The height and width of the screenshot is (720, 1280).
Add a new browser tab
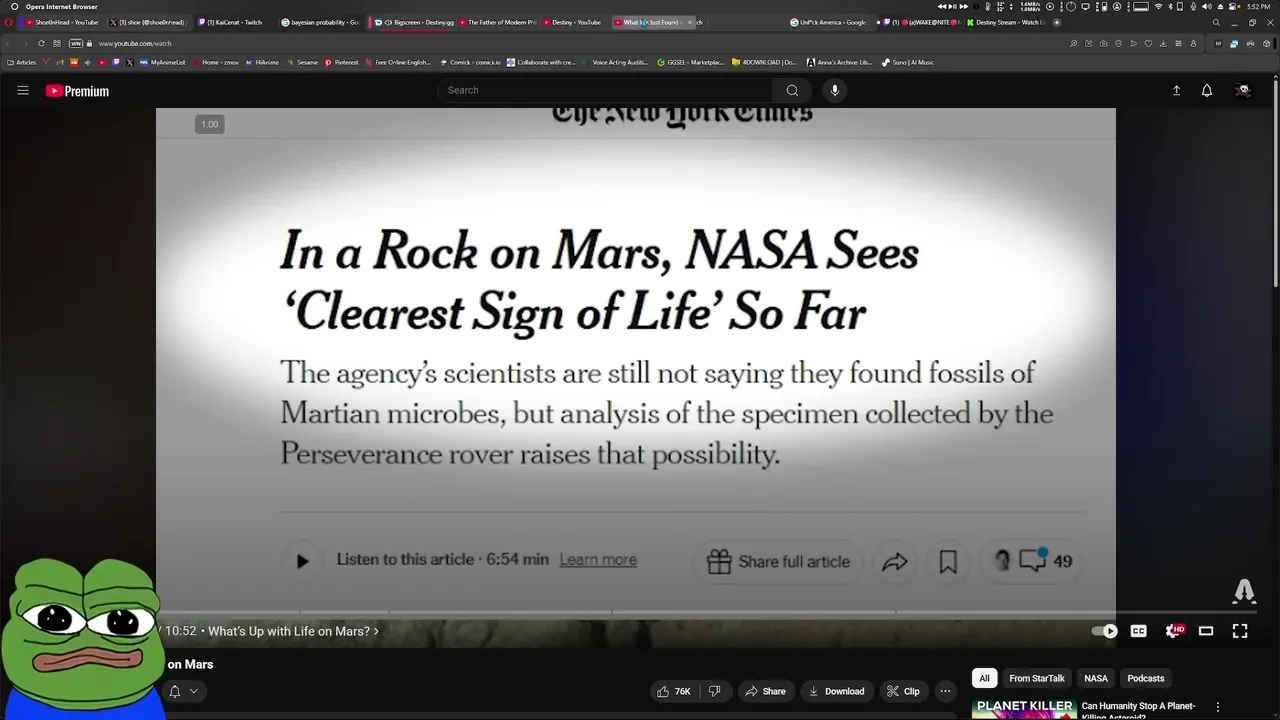(x=1057, y=22)
